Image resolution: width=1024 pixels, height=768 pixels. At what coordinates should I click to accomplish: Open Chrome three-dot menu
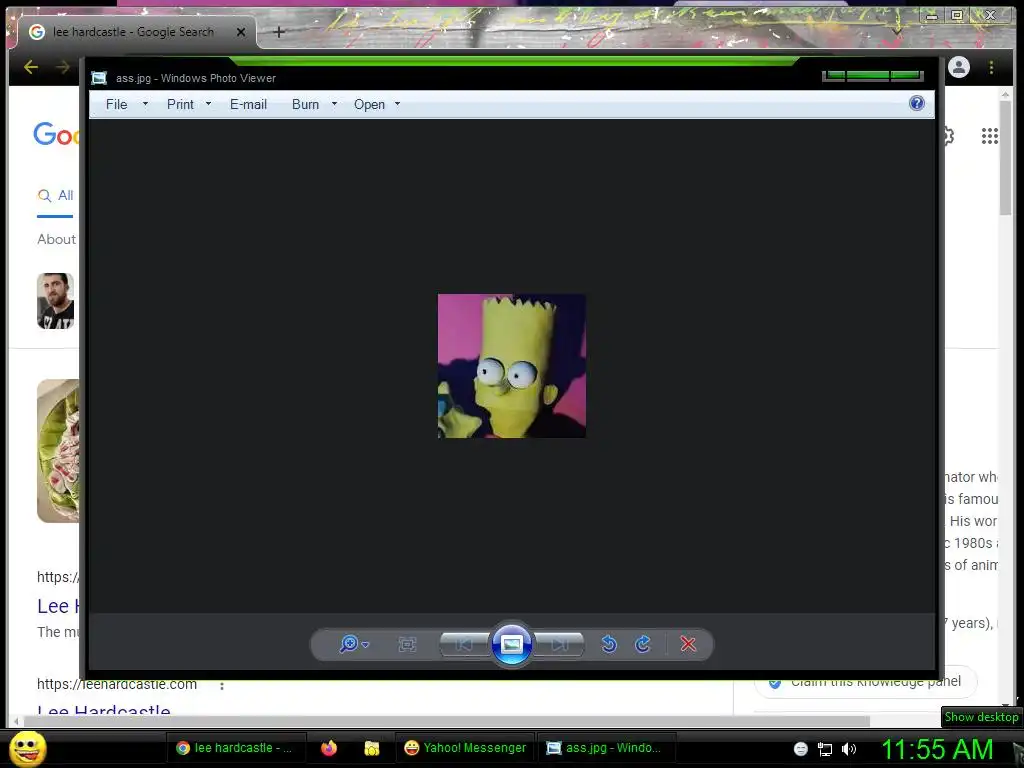pyautogui.click(x=991, y=67)
